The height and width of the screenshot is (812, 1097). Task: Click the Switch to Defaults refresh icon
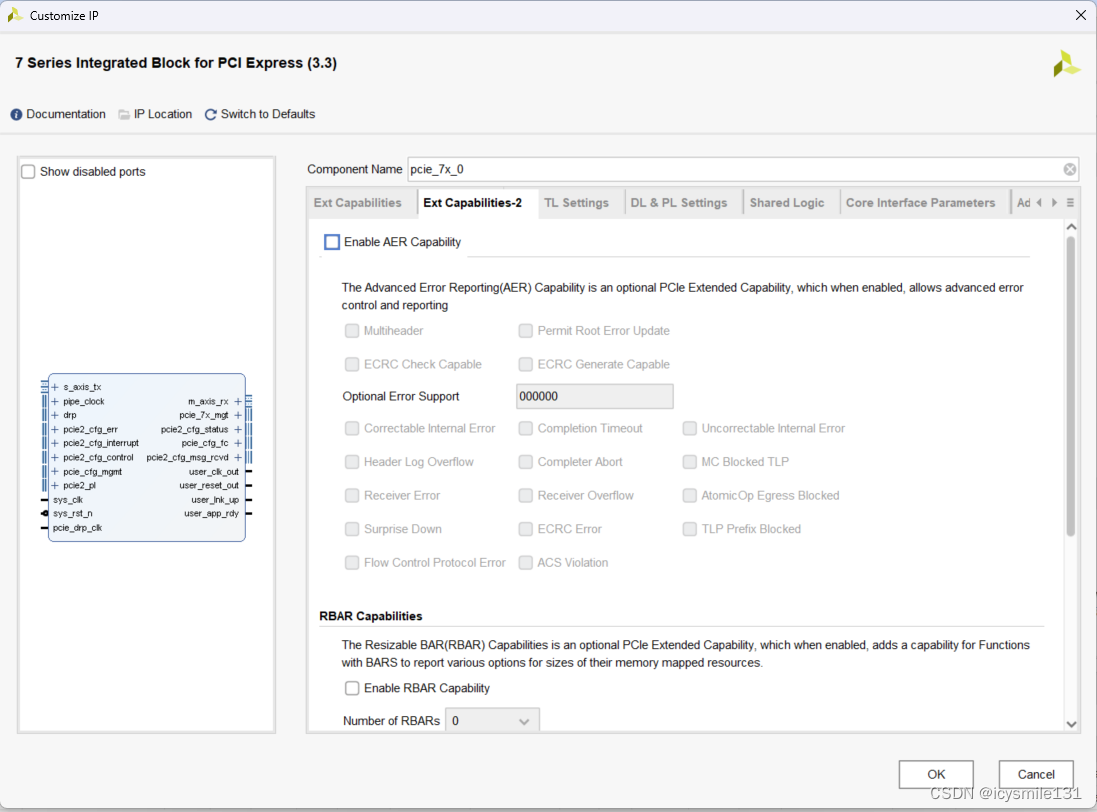210,115
